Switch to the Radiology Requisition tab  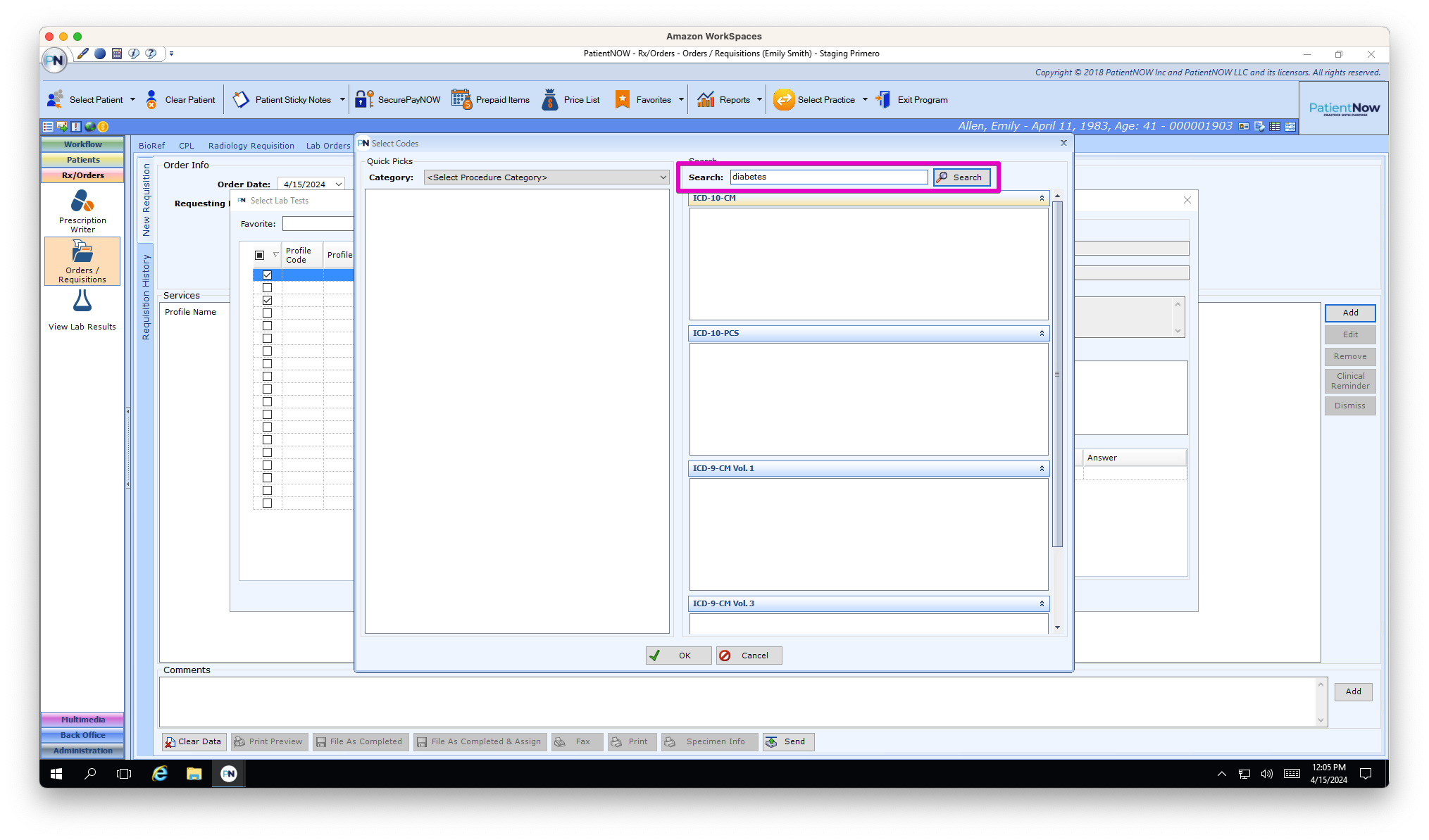pyautogui.click(x=251, y=146)
